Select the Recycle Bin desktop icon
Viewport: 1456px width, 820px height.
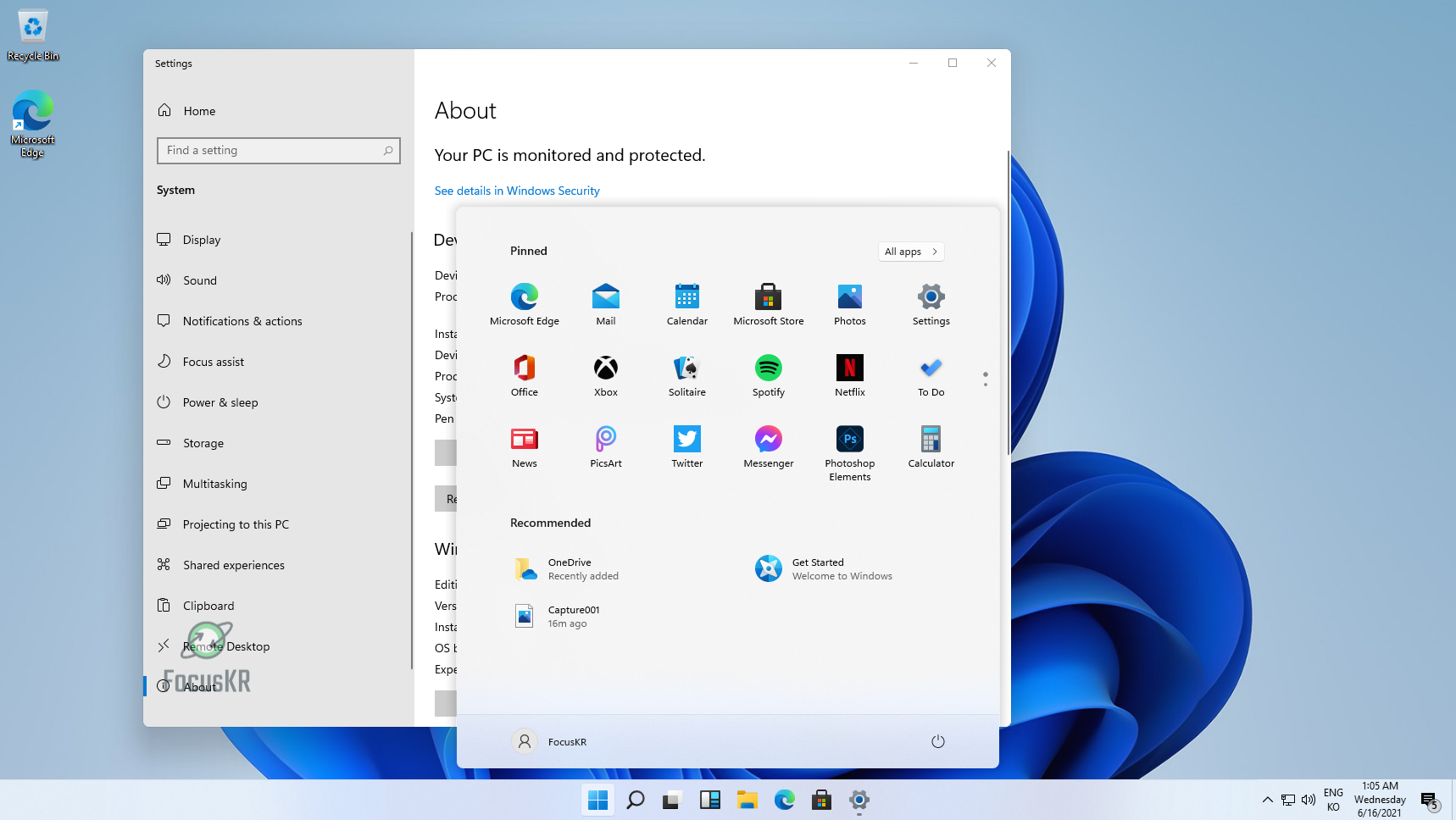click(x=33, y=36)
